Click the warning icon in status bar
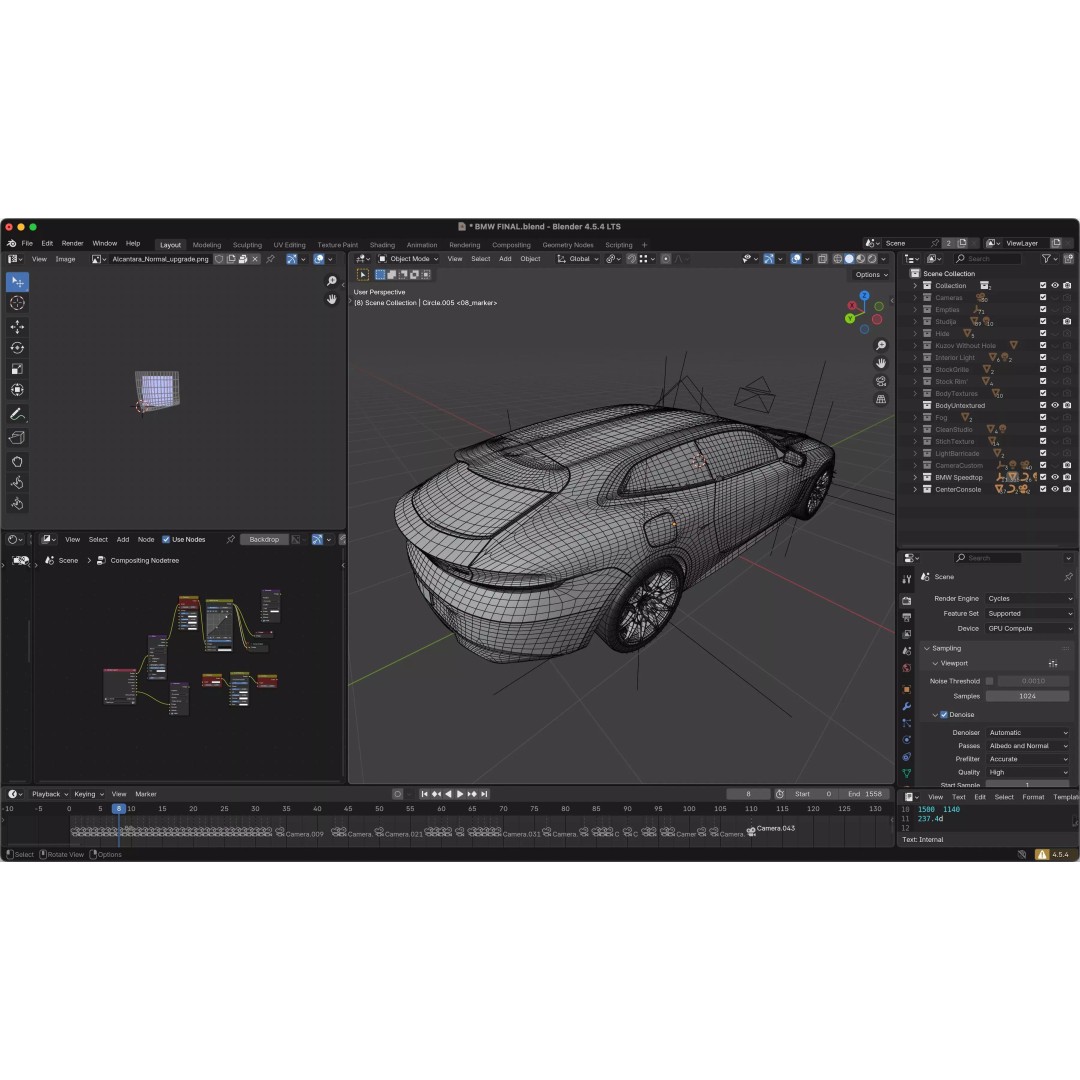1080x1080 pixels. pyautogui.click(x=1041, y=854)
